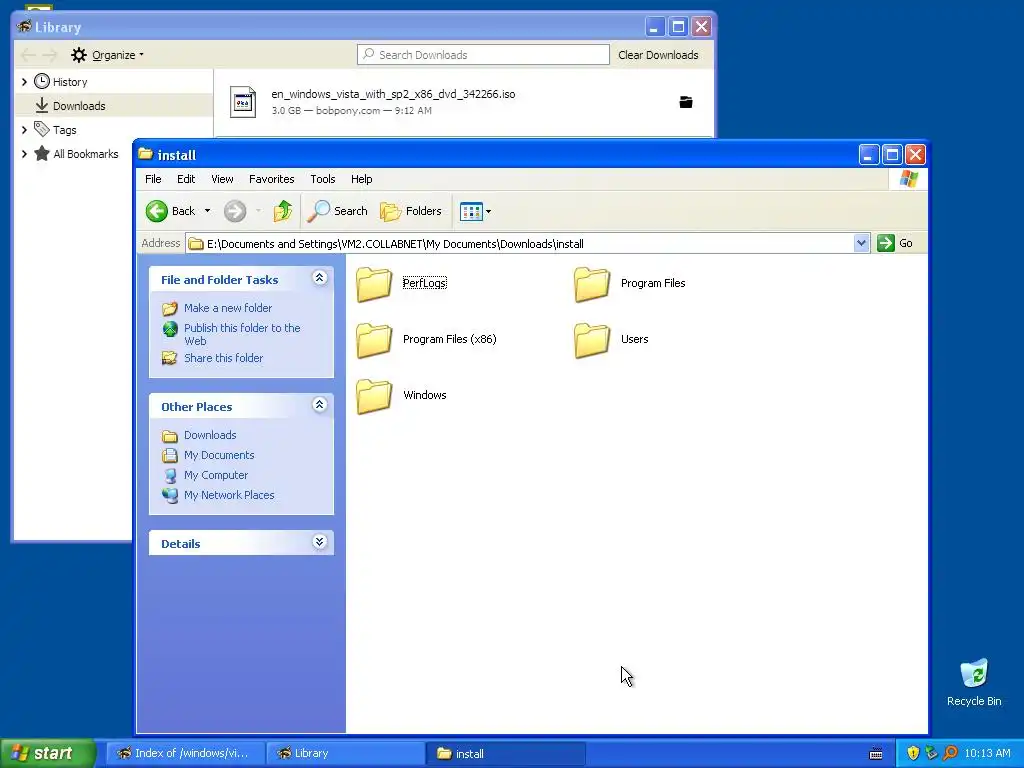The height and width of the screenshot is (768, 1024).
Task: Select Tags in Library sidebar
Action: click(x=65, y=130)
